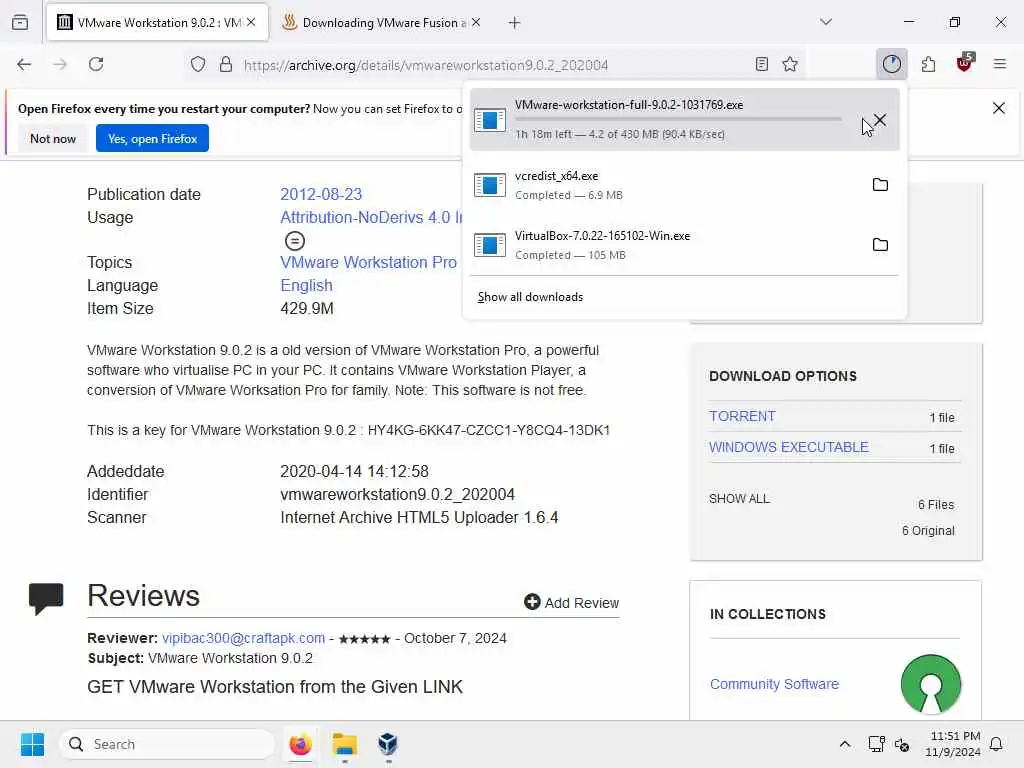Image resolution: width=1024 pixels, height=768 pixels.
Task: Open the vcredist_x64.exe download entry
Action: (684, 185)
